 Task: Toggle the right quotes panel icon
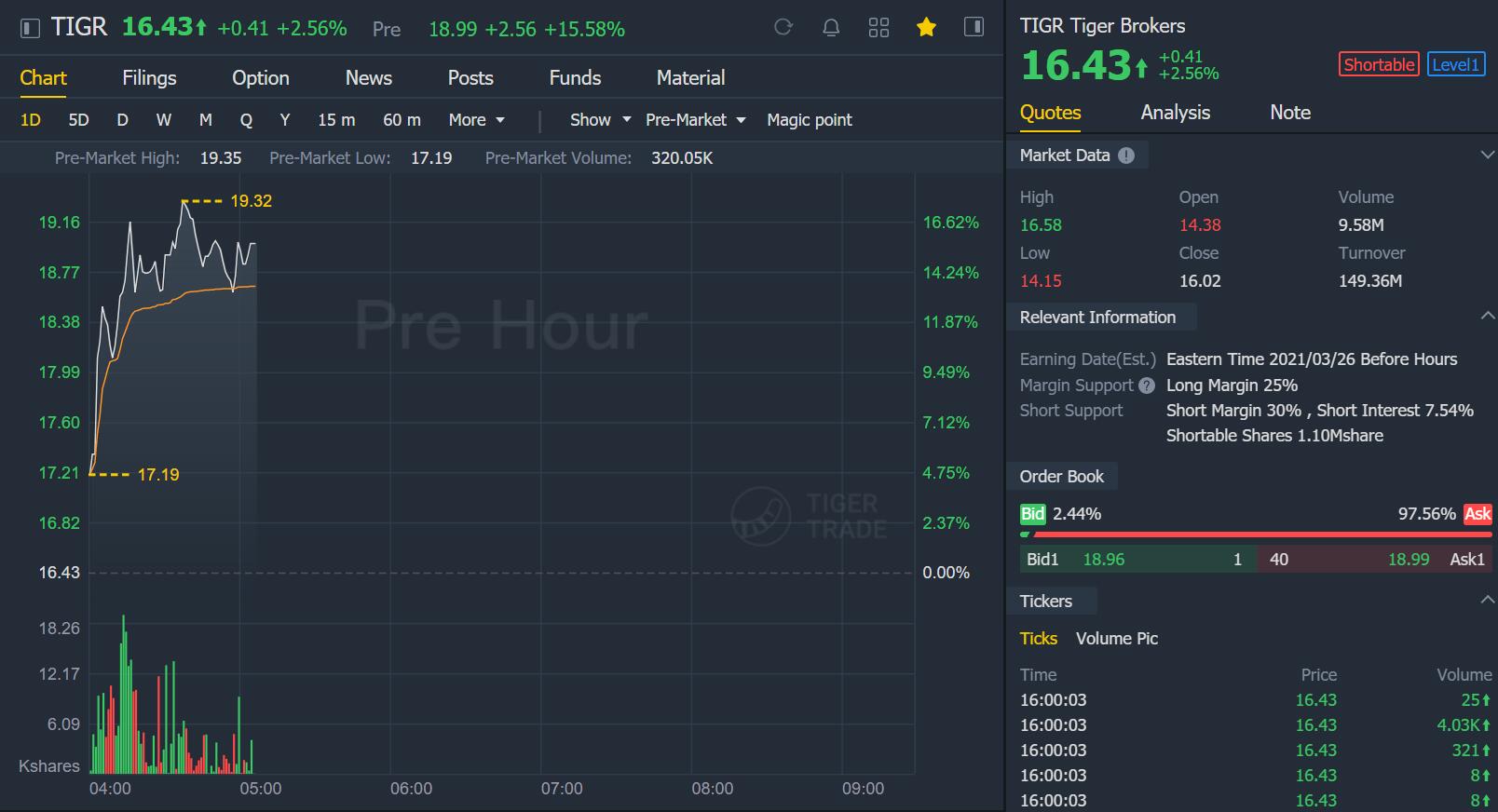tap(974, 27)
